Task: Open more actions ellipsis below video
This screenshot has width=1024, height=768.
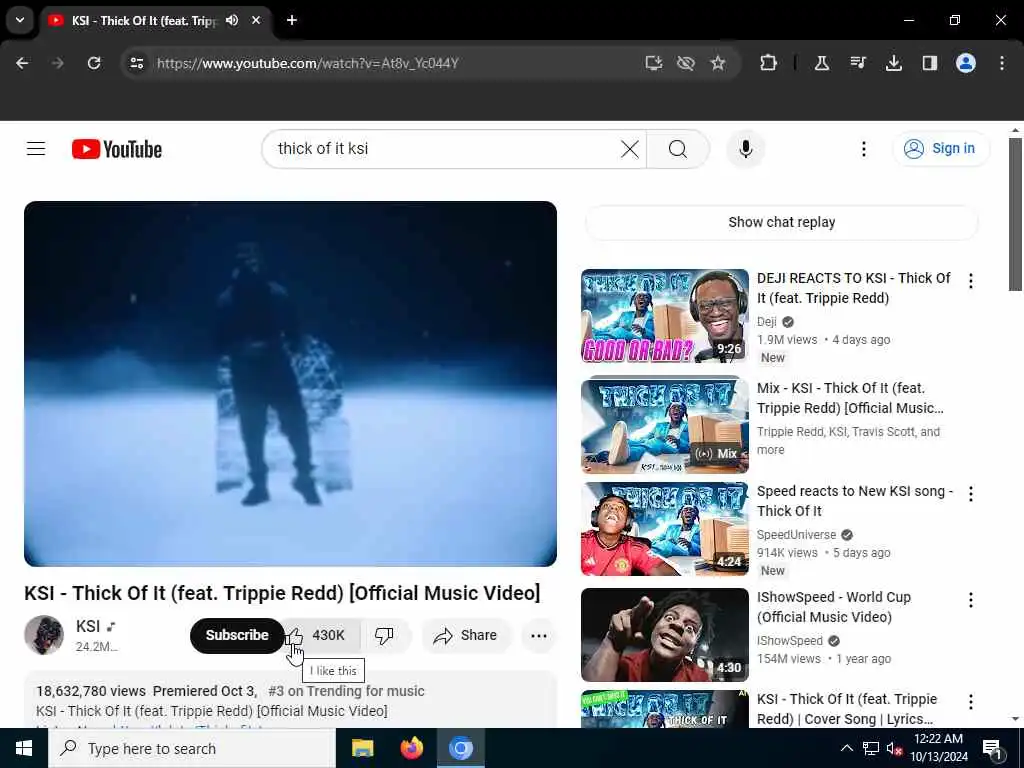Action: coord(539,635)
